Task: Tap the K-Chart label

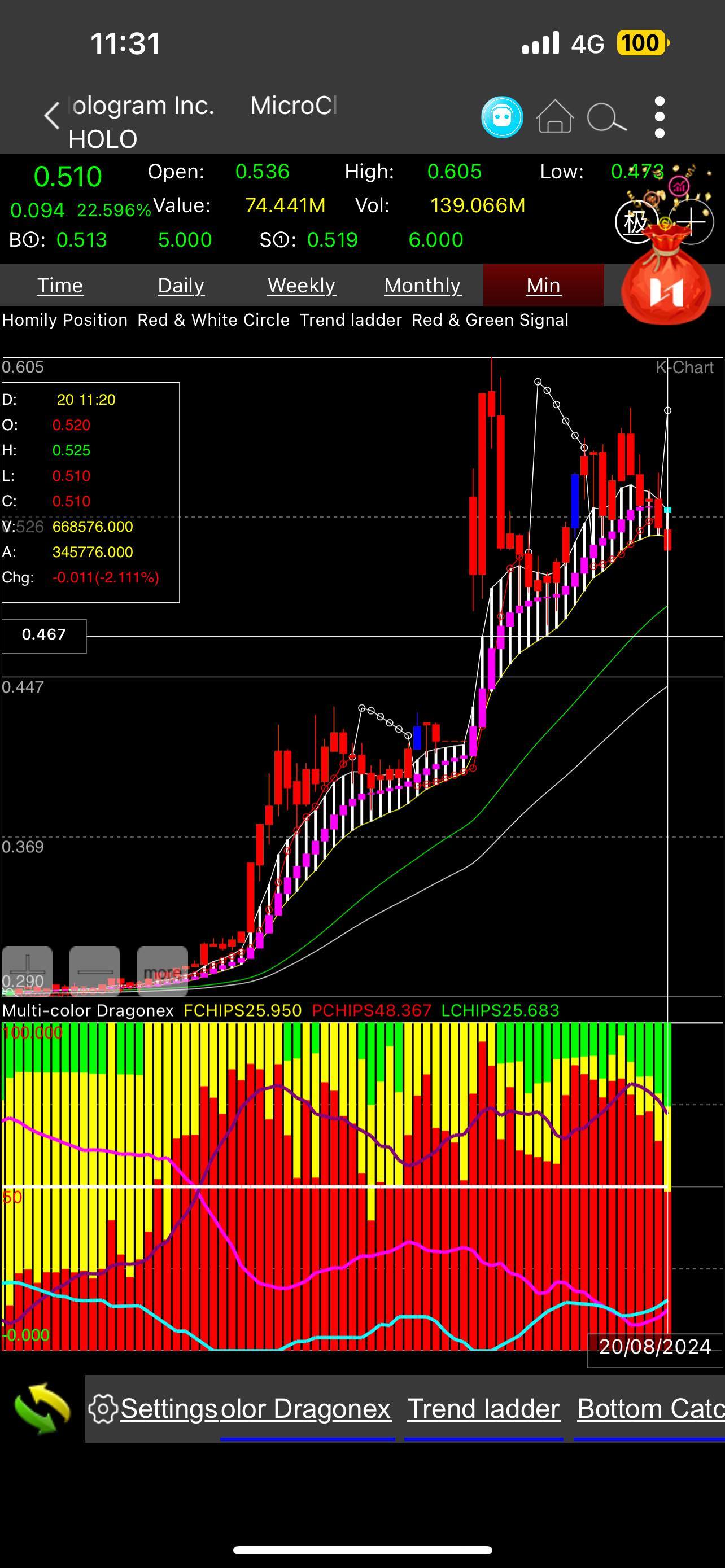Action: coord(684,367)
